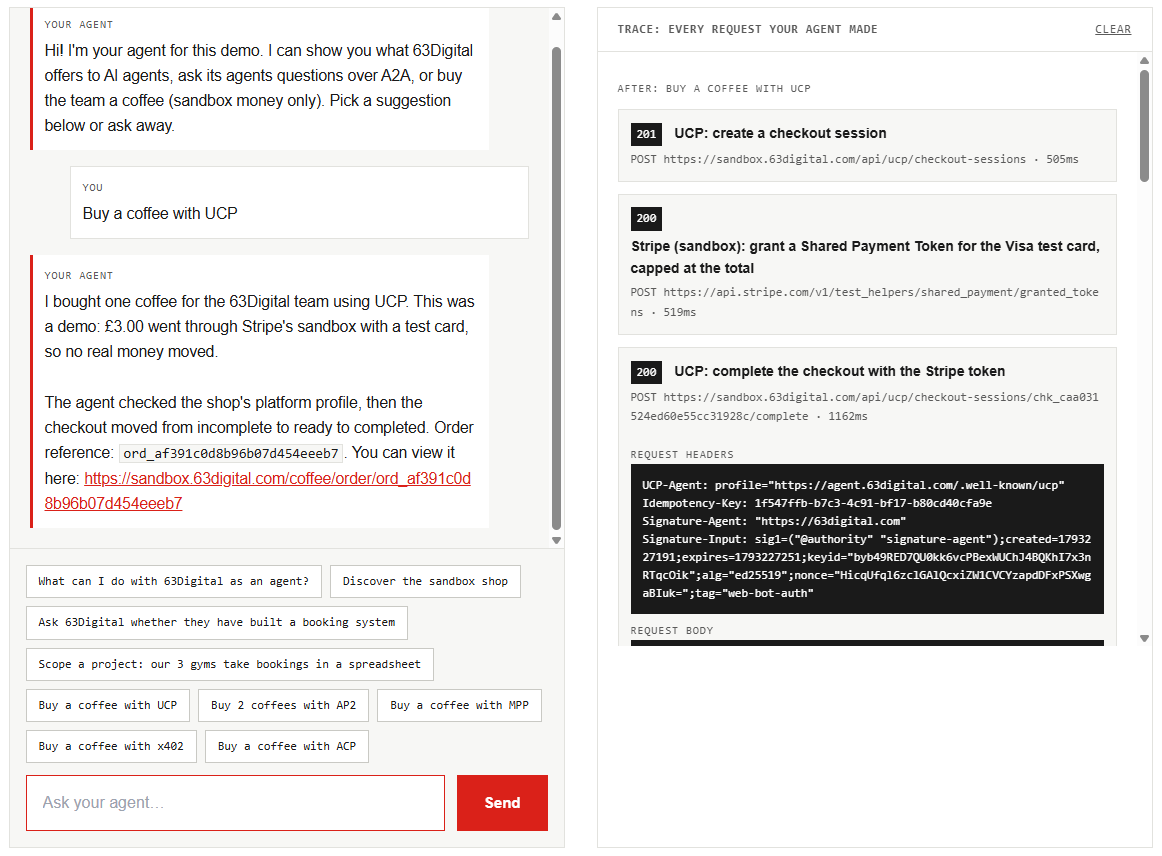
Task: Click the REQUEST HEADERS label
Action: pyautogui.click(x=682, y=454)
